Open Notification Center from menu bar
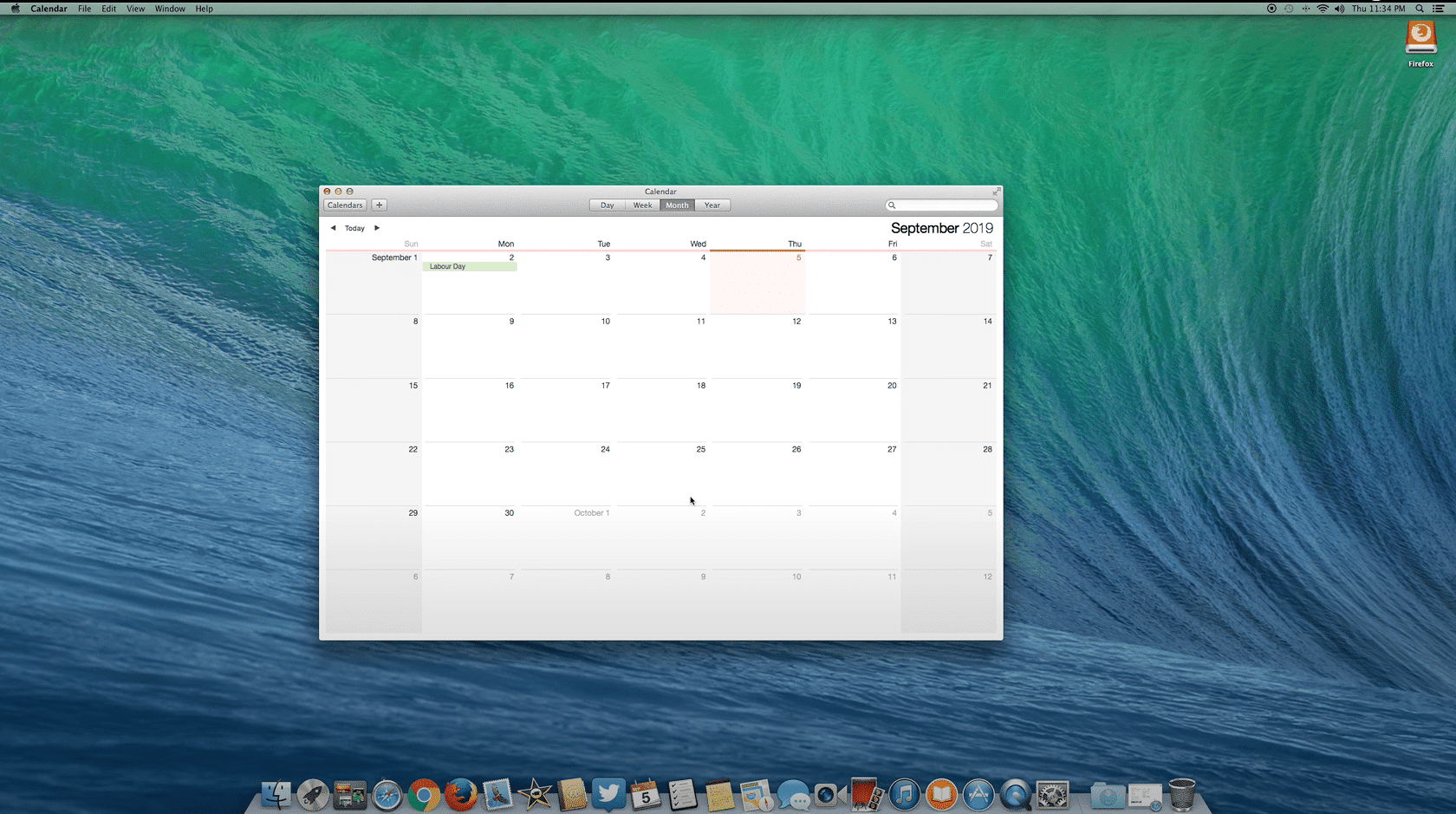Screen dimensions: 1456x814 tap(1439, 9)
